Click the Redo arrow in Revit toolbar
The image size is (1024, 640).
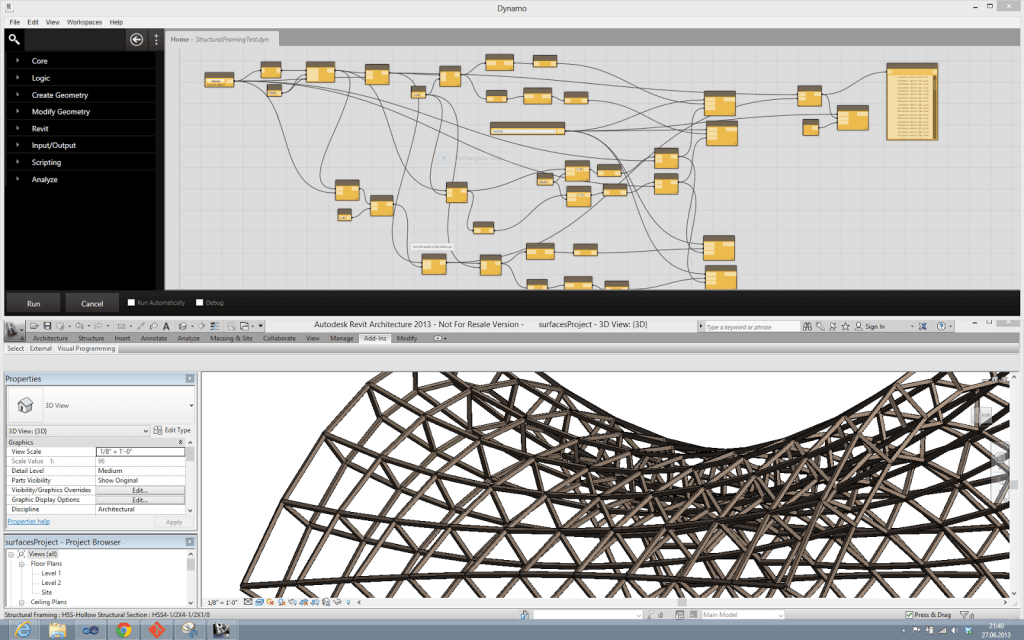coord(98,326)
